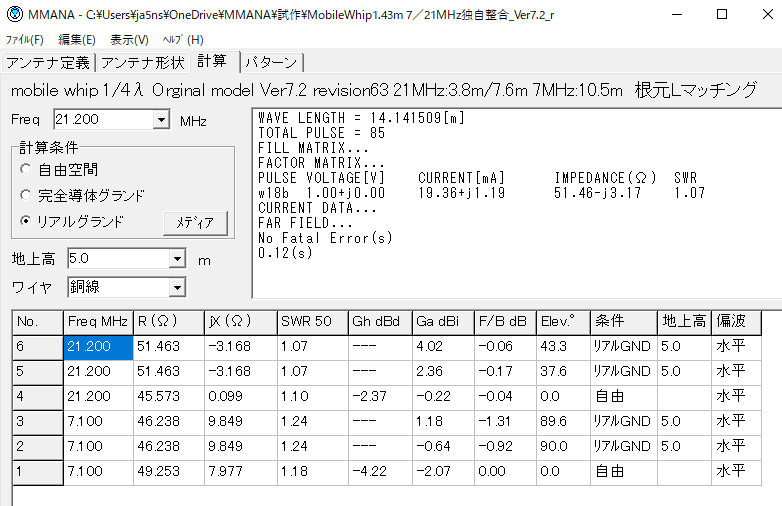The width and height of the screenshot is (782, 506).
Task: Open the ヘルプ(H) menu
Action: tap(183, 40)
